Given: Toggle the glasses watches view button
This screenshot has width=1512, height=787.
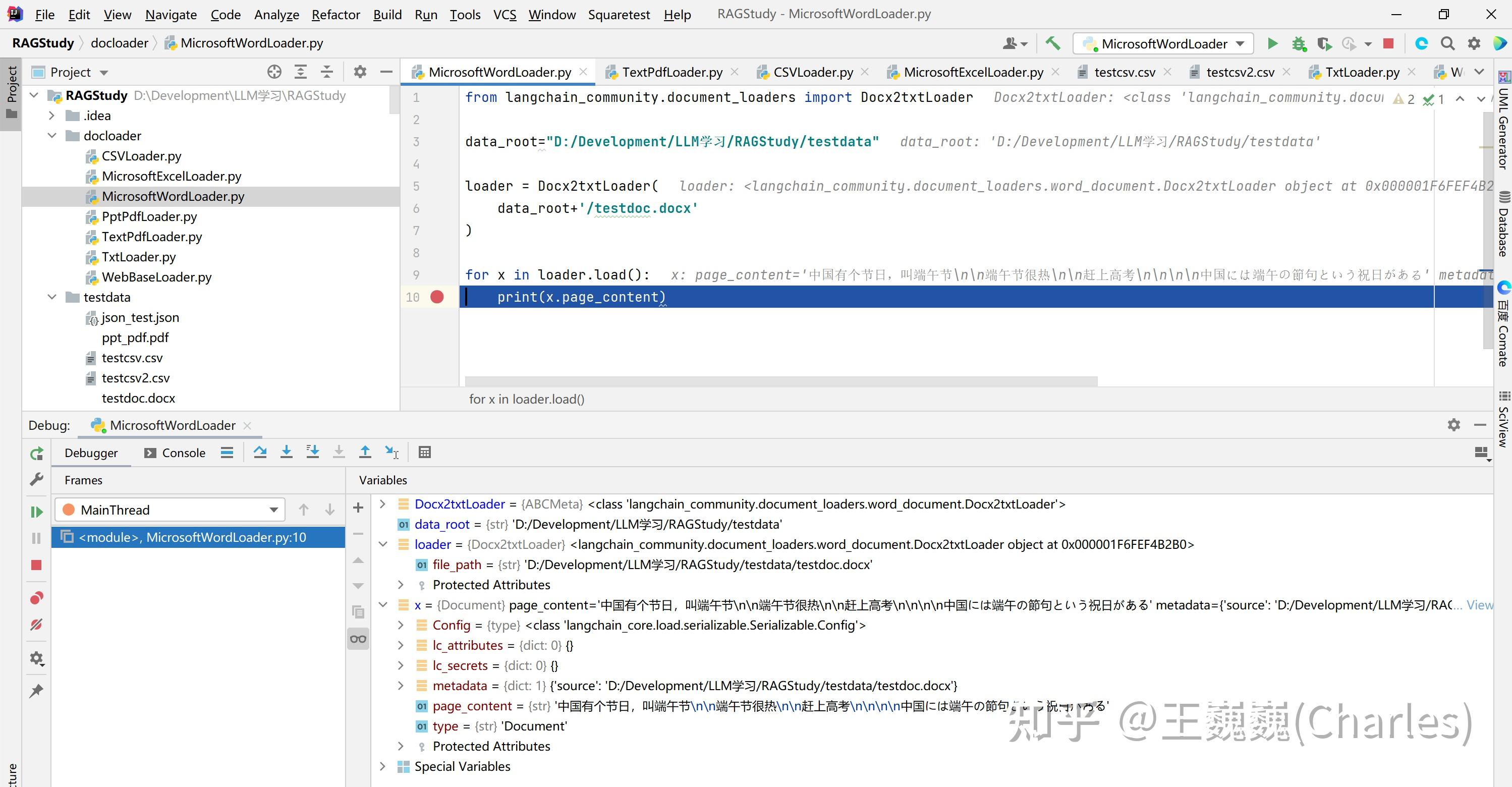Looking at the screenshot, I should coord(358,639).
